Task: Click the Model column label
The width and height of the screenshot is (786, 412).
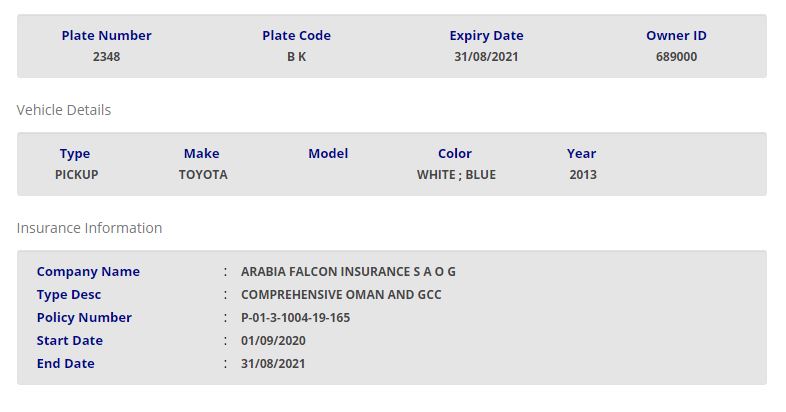Action: pyautogui.click(x=328, y=154)
